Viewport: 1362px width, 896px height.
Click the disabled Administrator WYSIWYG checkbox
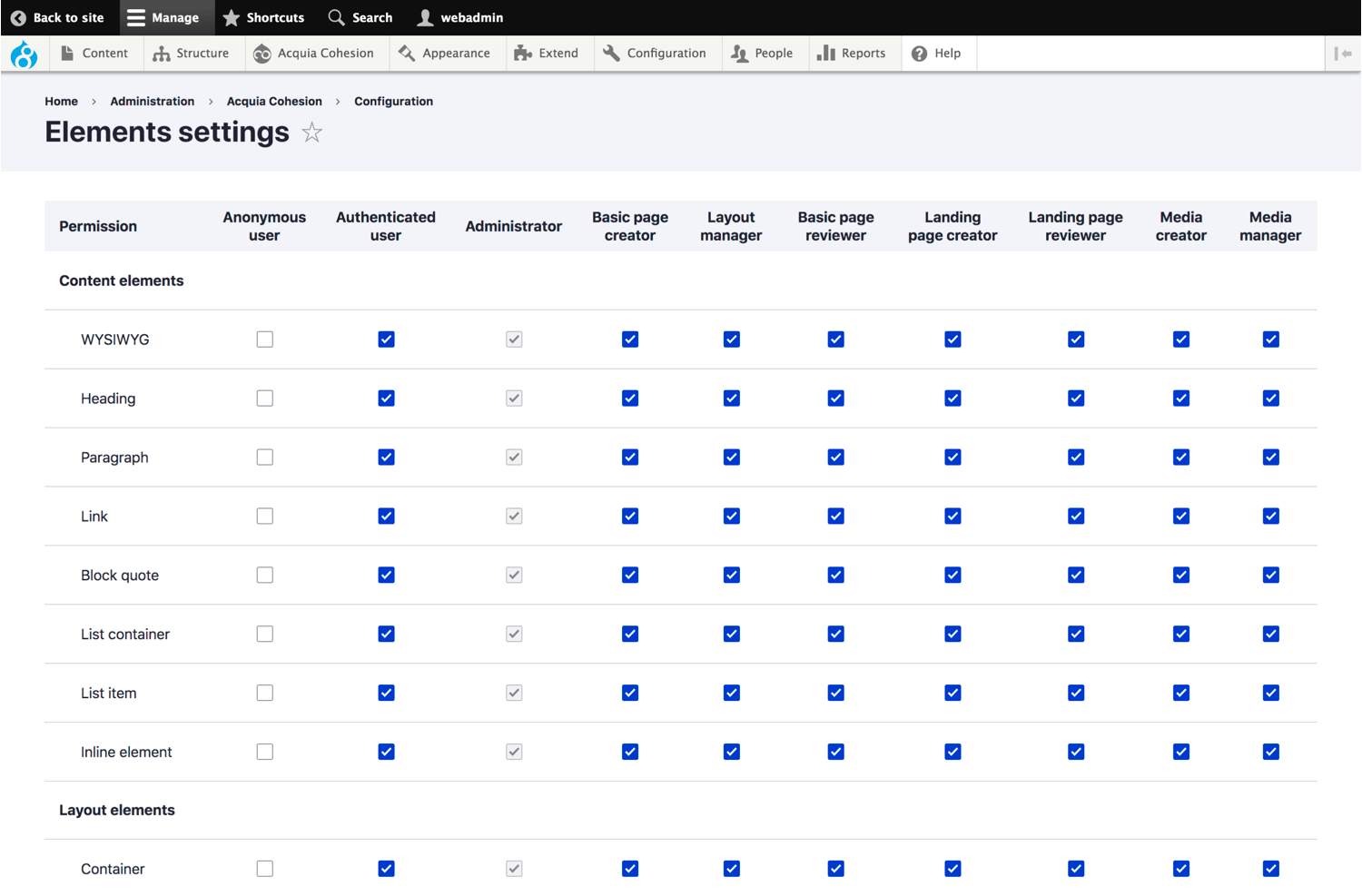514,340
